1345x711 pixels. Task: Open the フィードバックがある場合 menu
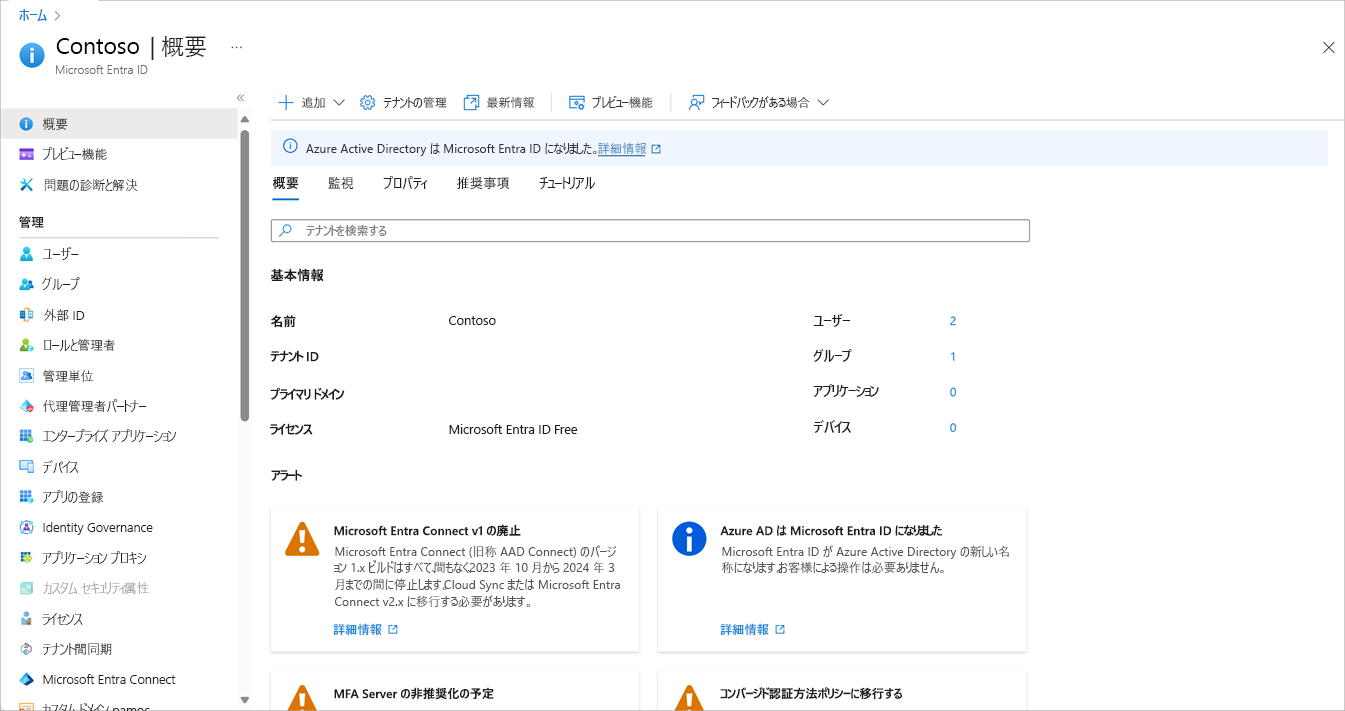click(x=757, y=101)
